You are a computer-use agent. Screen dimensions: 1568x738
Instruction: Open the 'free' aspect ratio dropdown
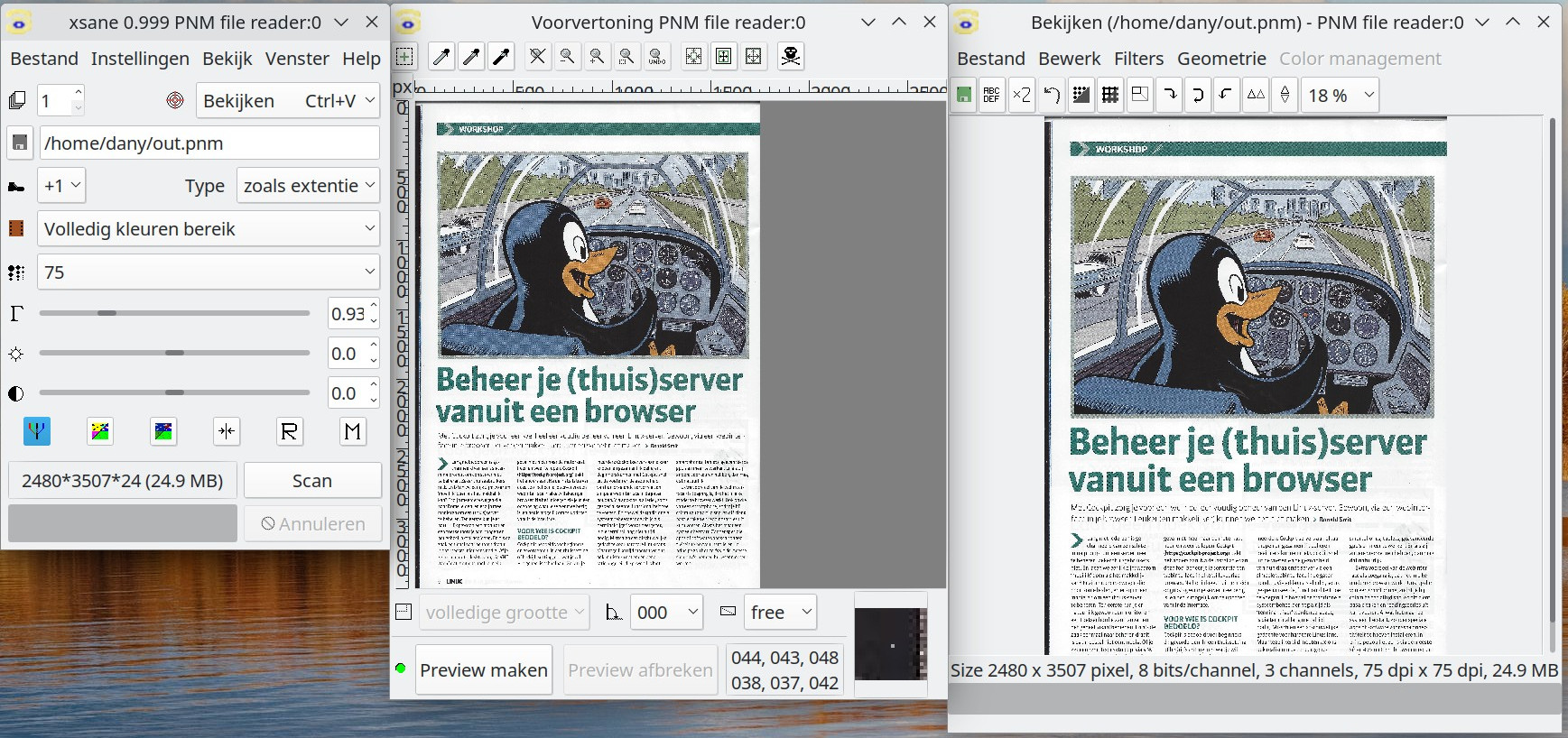780,612
